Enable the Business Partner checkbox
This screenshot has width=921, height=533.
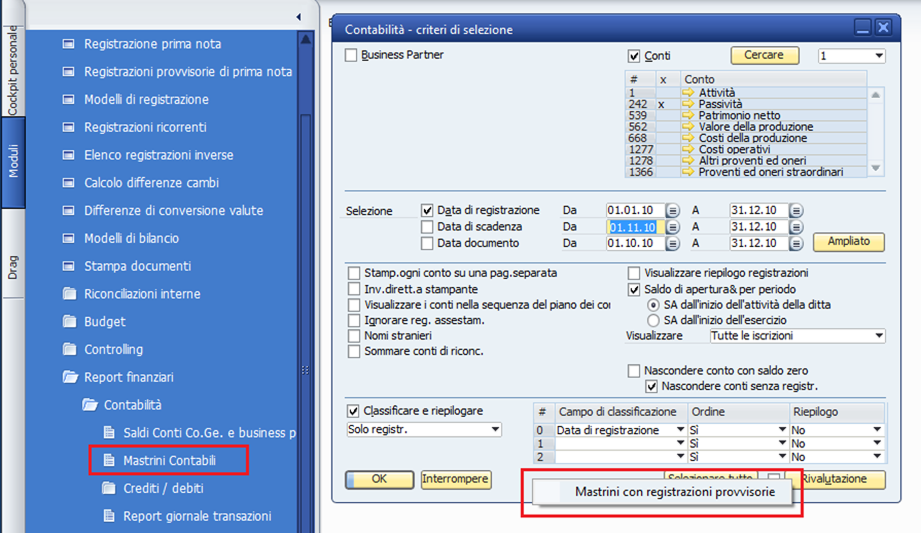click(351, 55)
